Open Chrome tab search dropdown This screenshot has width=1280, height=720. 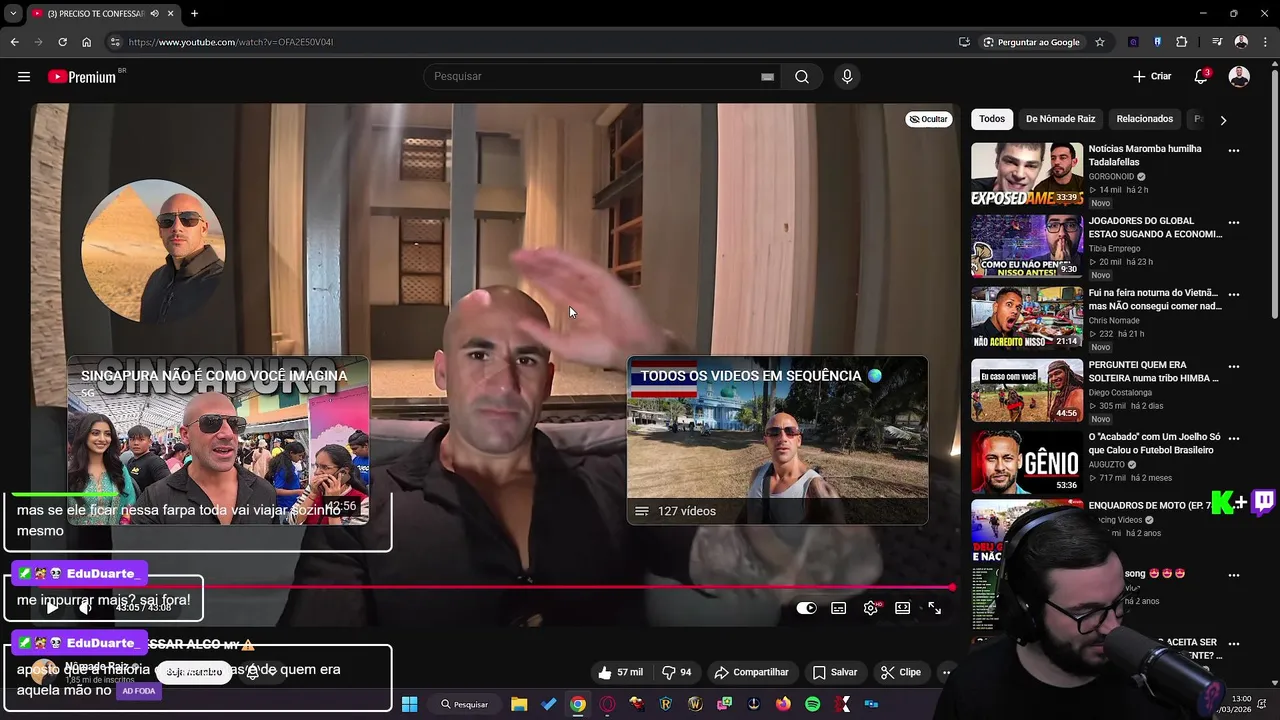[x=13, y=13]
